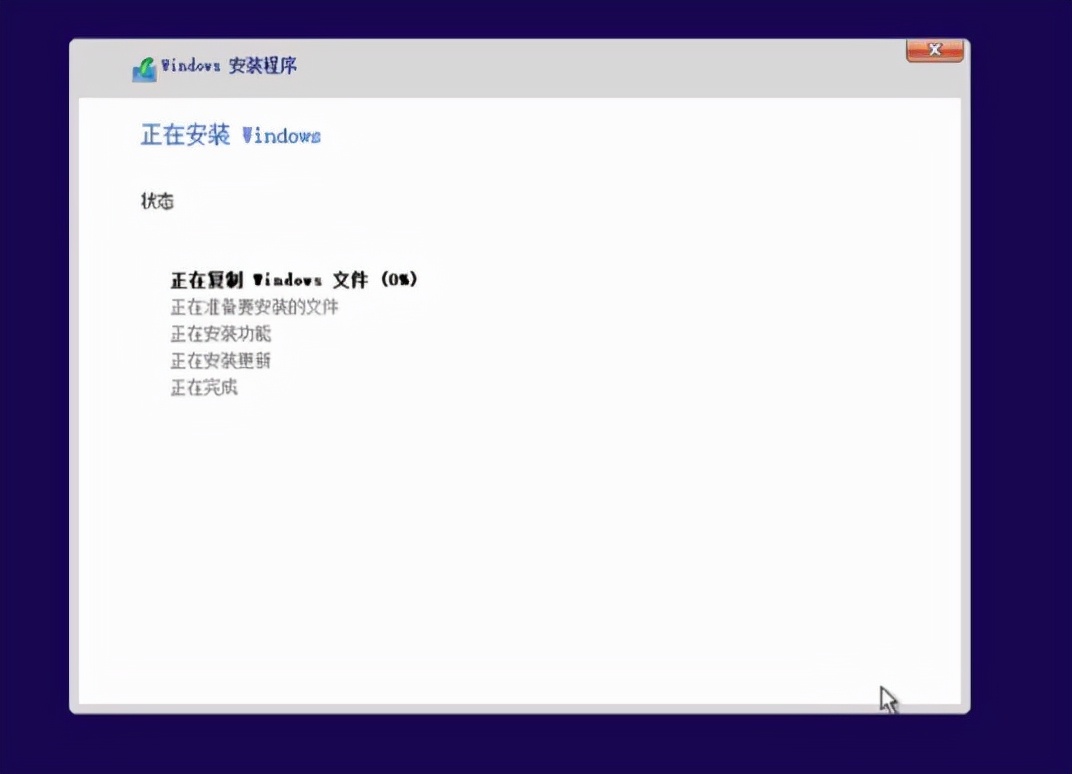
Task: Click the 正在准备要安装的文件 step
Action: (x=254, y=307)
